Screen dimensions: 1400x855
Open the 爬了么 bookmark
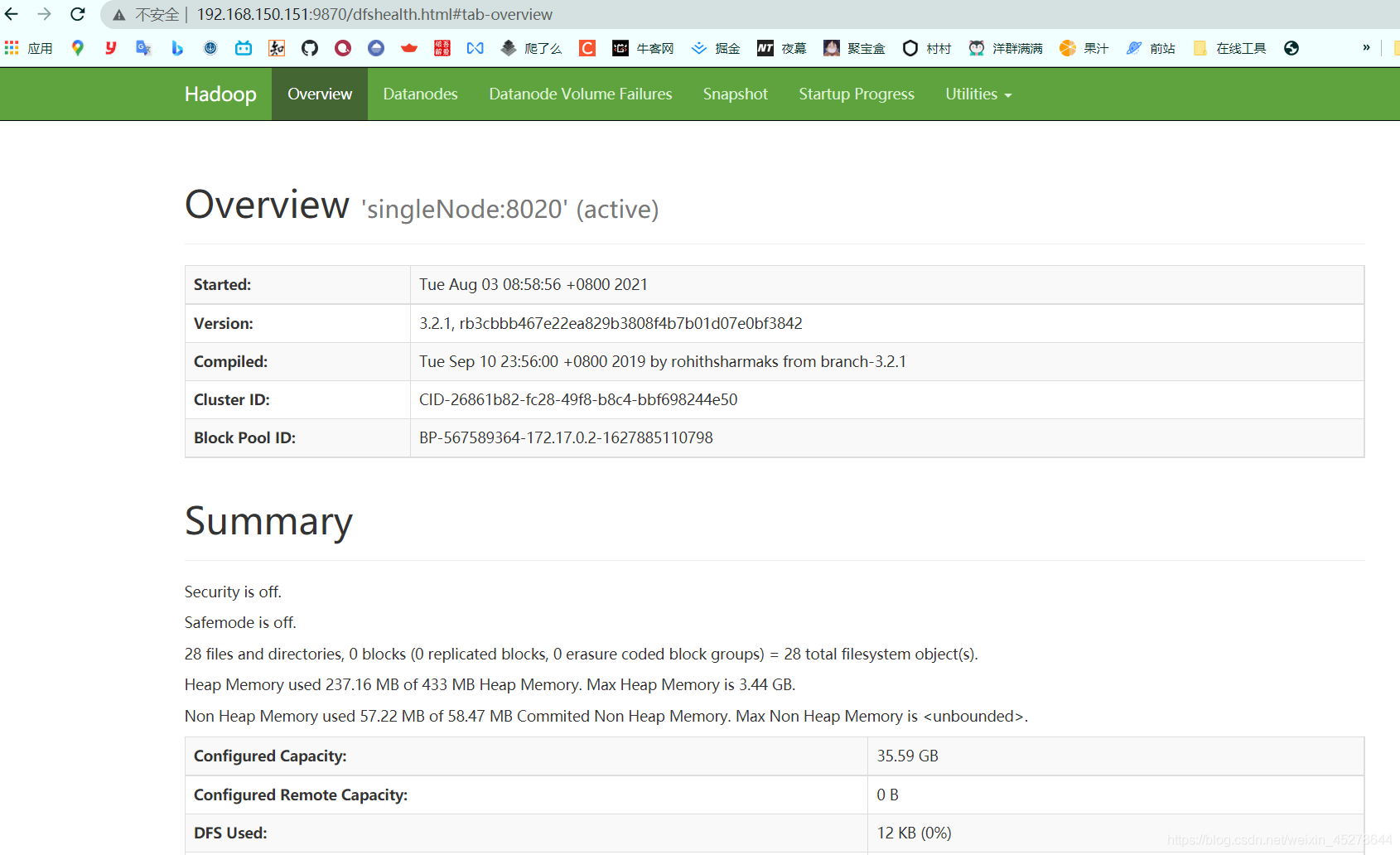531,48
